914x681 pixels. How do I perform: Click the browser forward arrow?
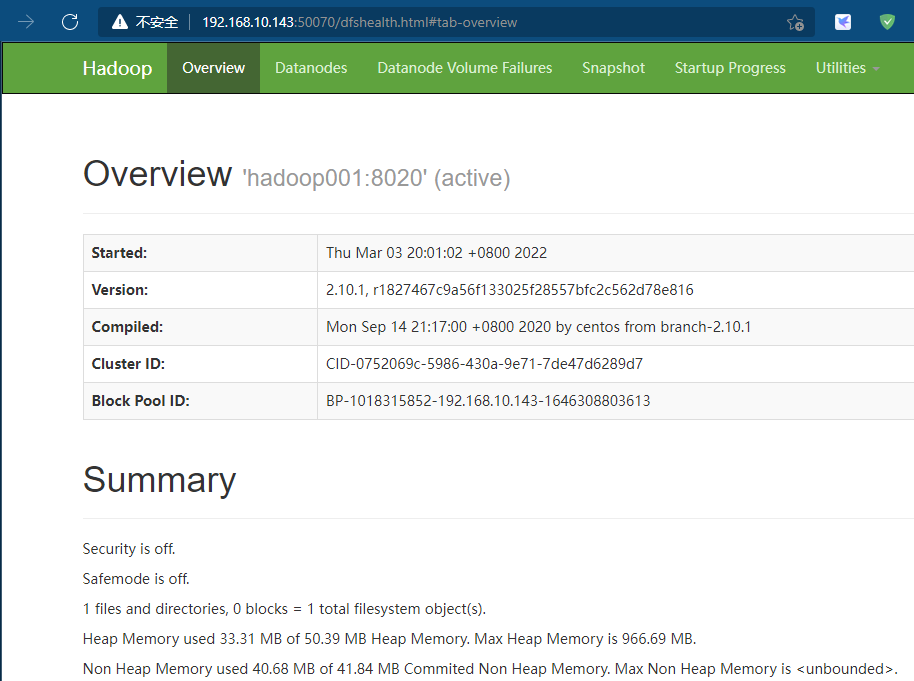tap(26, 22)
